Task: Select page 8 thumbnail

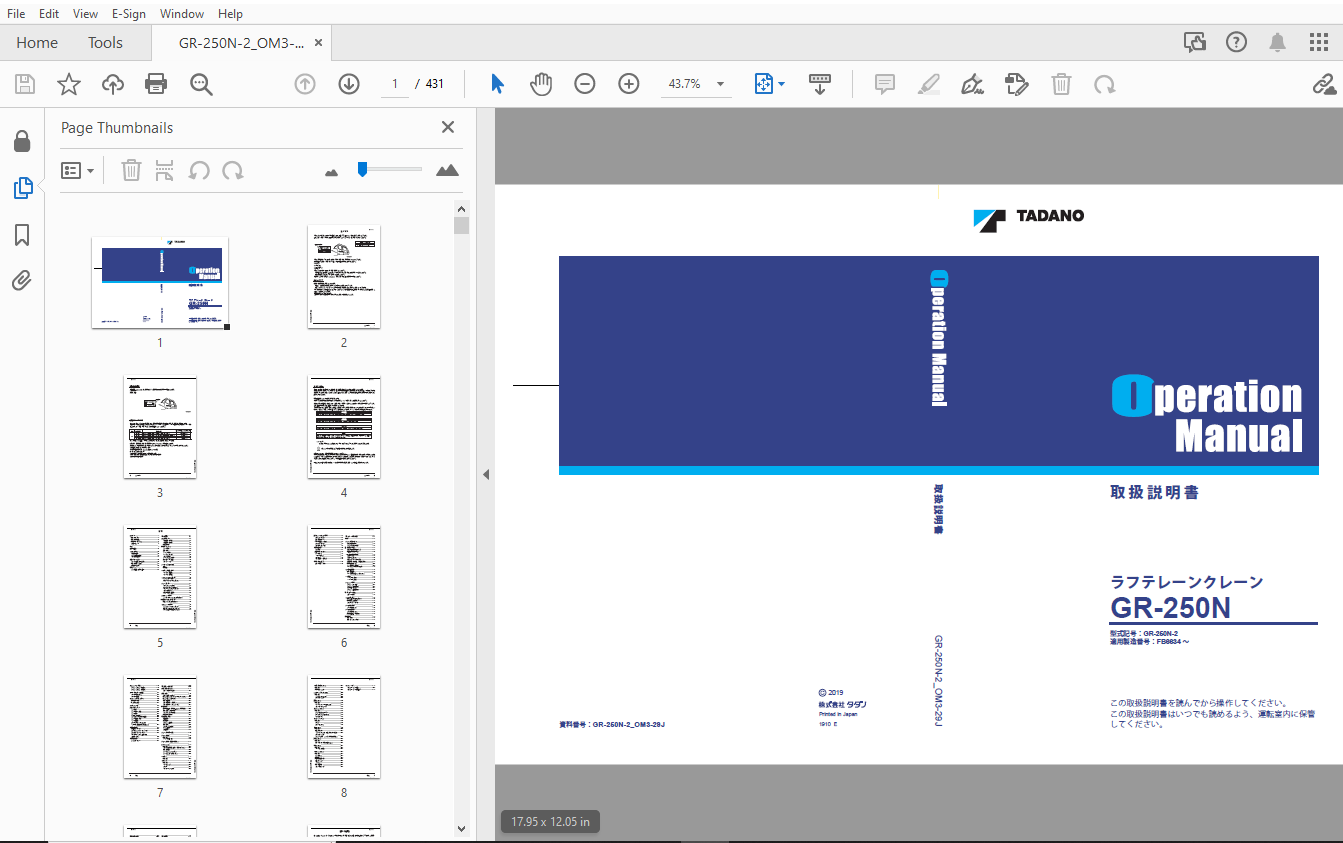Action: tap(344, 727)
